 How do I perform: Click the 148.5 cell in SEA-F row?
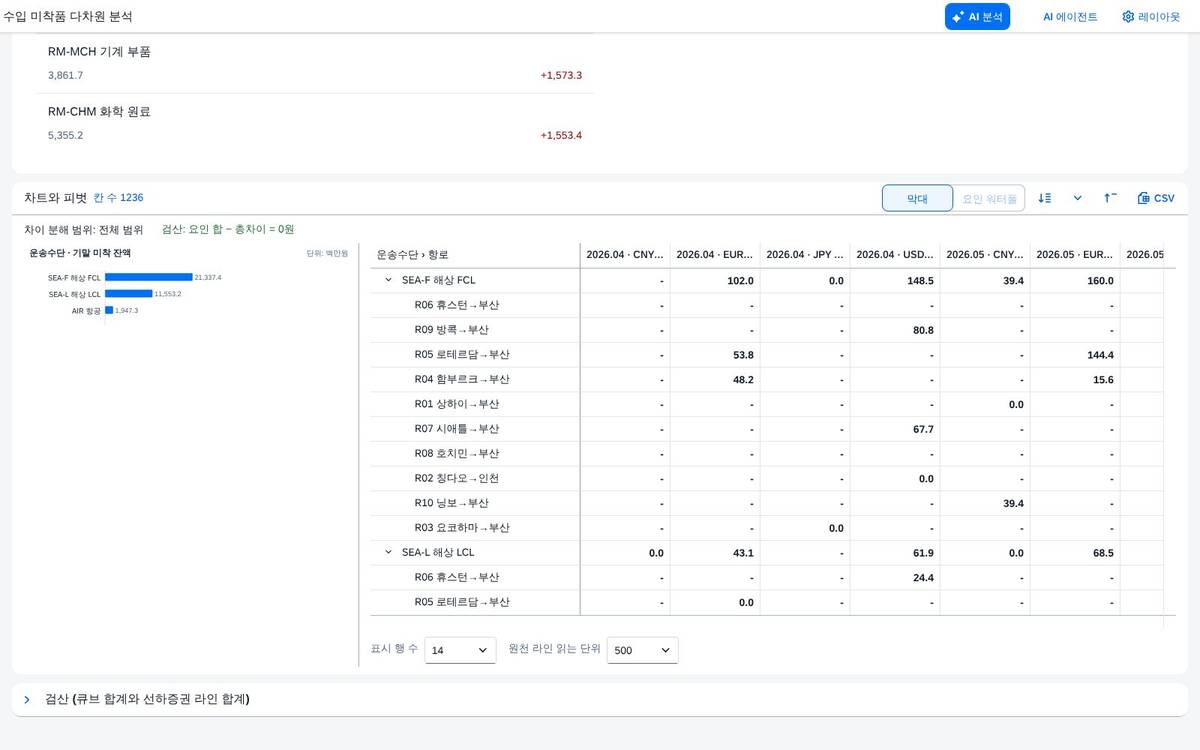click(x=895, y=281)
